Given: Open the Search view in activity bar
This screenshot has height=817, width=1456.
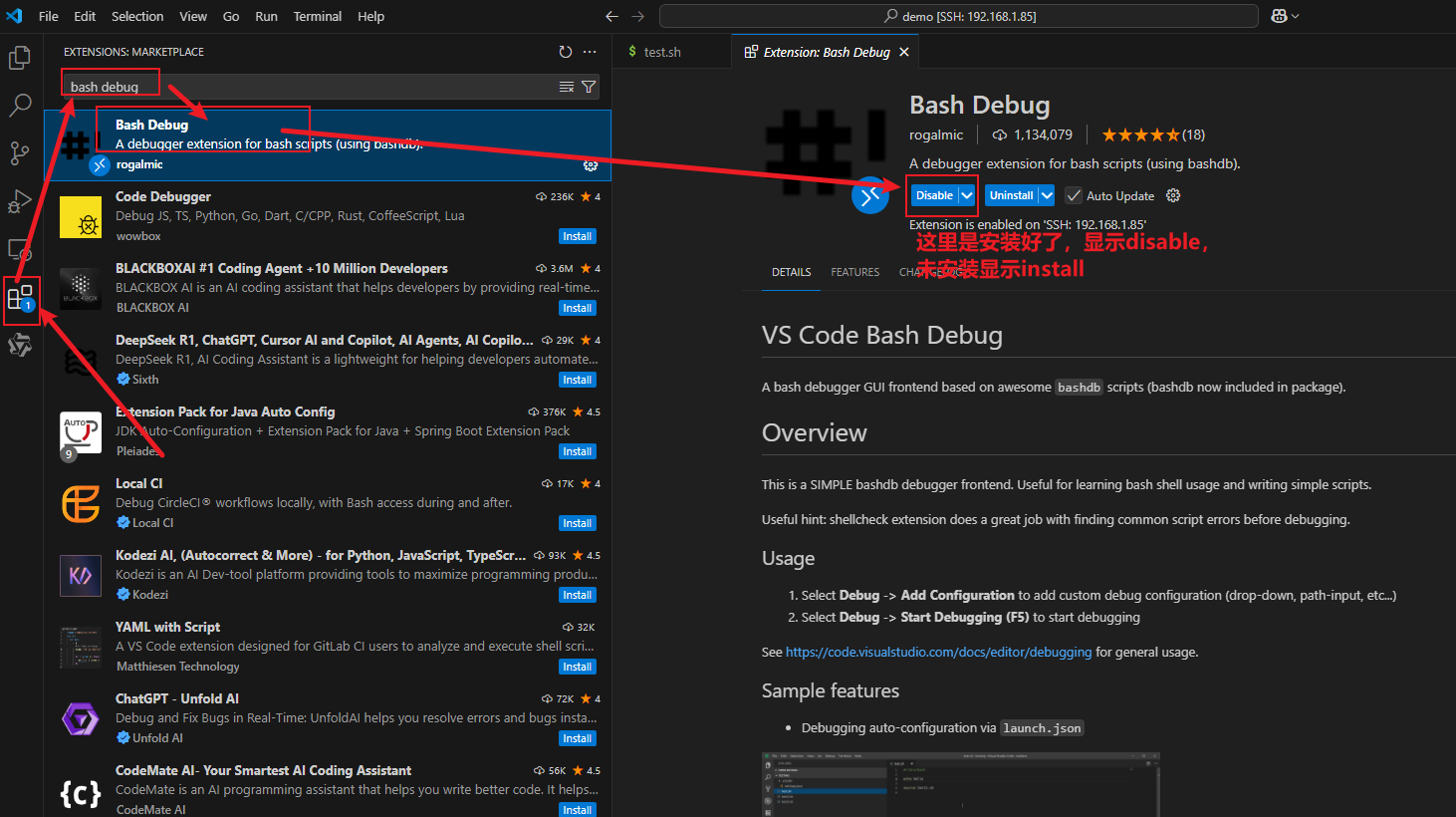Looking at the screenshot, I should (20, 106).
